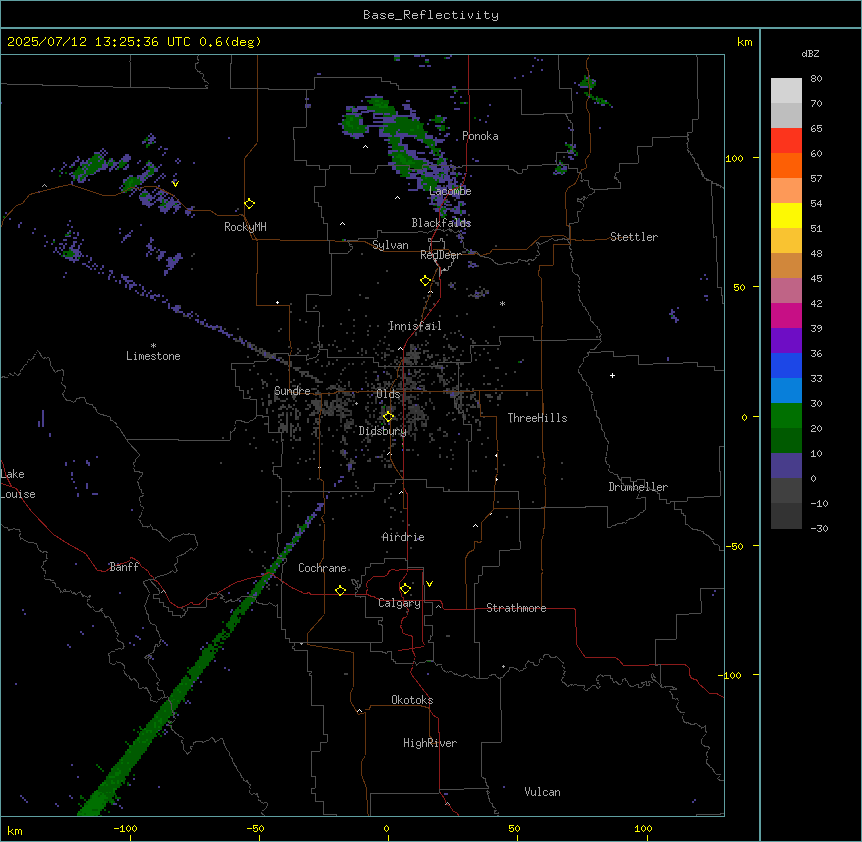Image resolution: width=862 pixels, height=842 pixels.
Task: Click the Drumheller label
Action: [x=638, y=487]
